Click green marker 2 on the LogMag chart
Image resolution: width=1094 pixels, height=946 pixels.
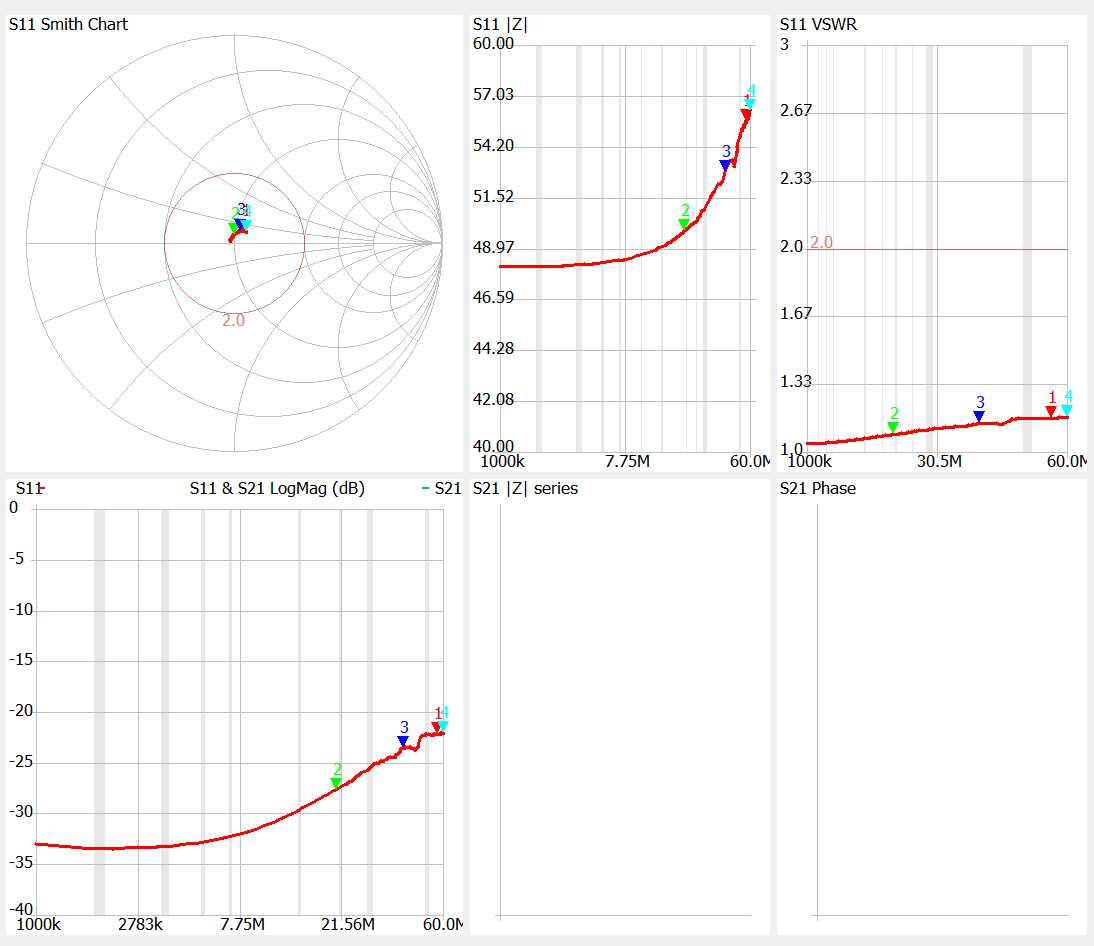click(x=336, y=783)
